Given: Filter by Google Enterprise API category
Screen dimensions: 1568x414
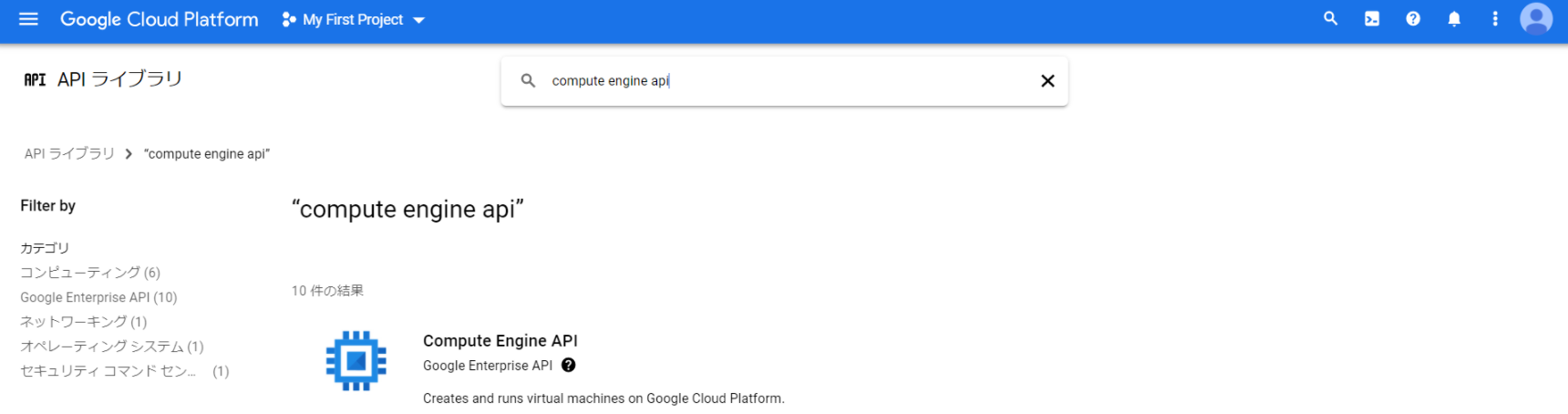Looking at the screenshot, I should pos(98,297).
